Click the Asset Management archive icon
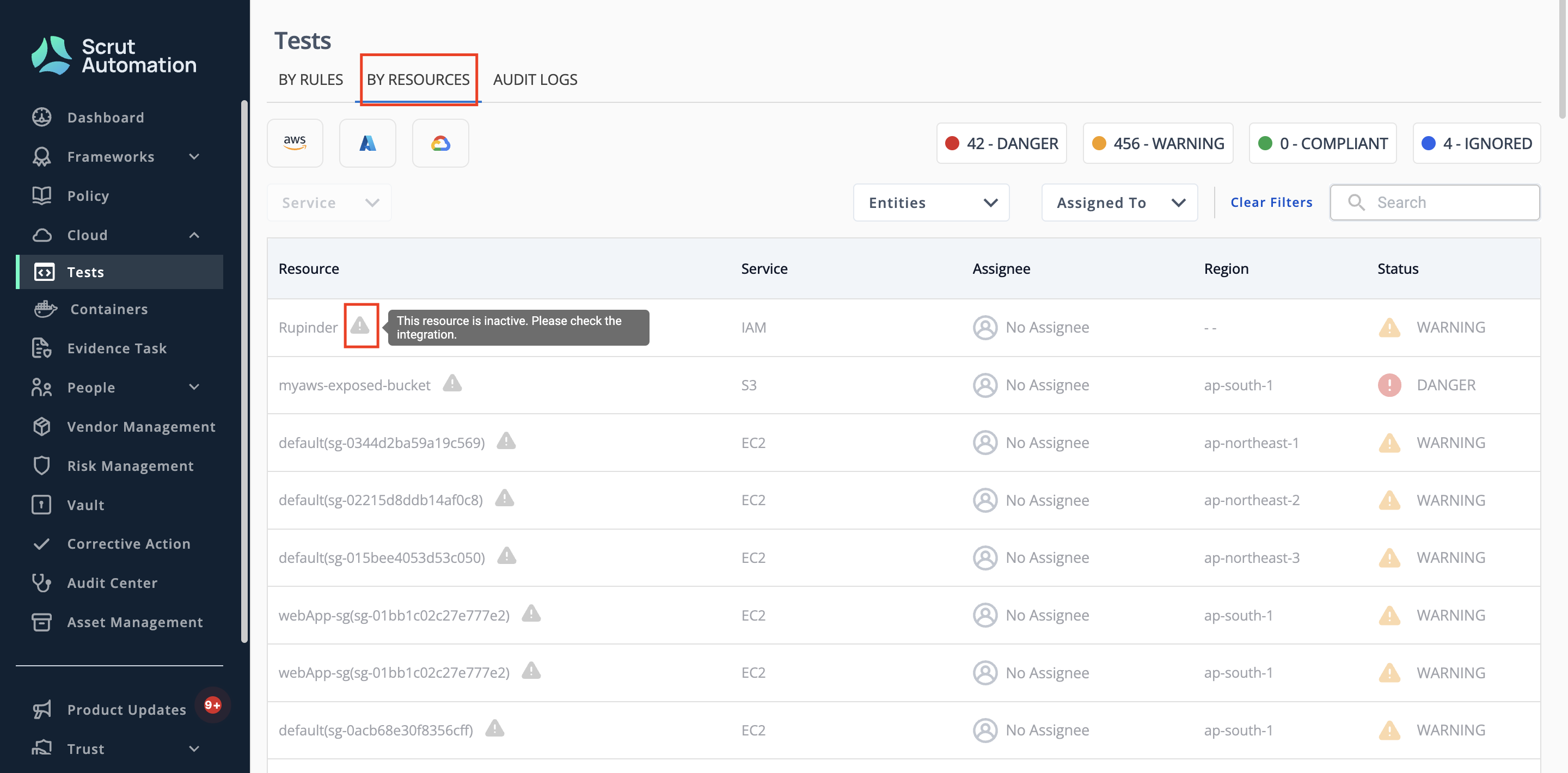 click(x=41, y=622)
